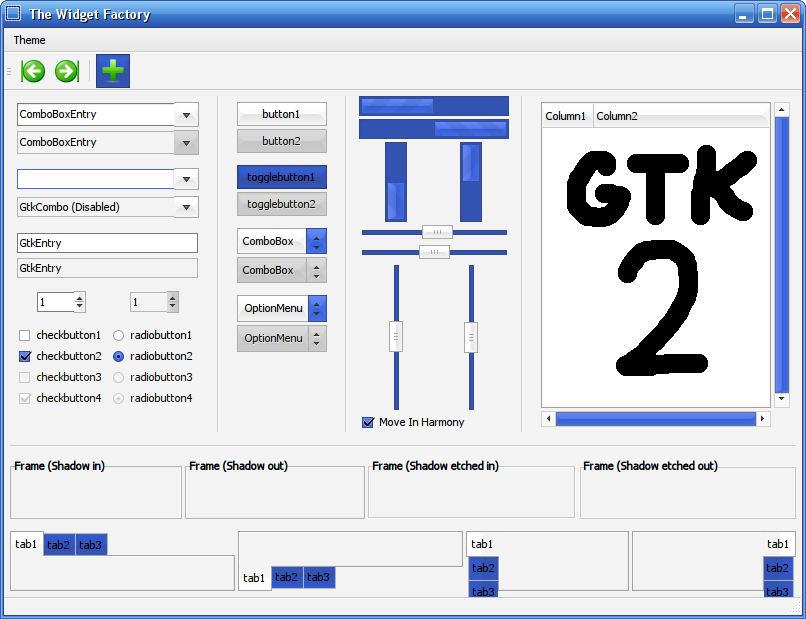Click the upper horizontal slider handle
806x619 pixels.
[437, 232]
